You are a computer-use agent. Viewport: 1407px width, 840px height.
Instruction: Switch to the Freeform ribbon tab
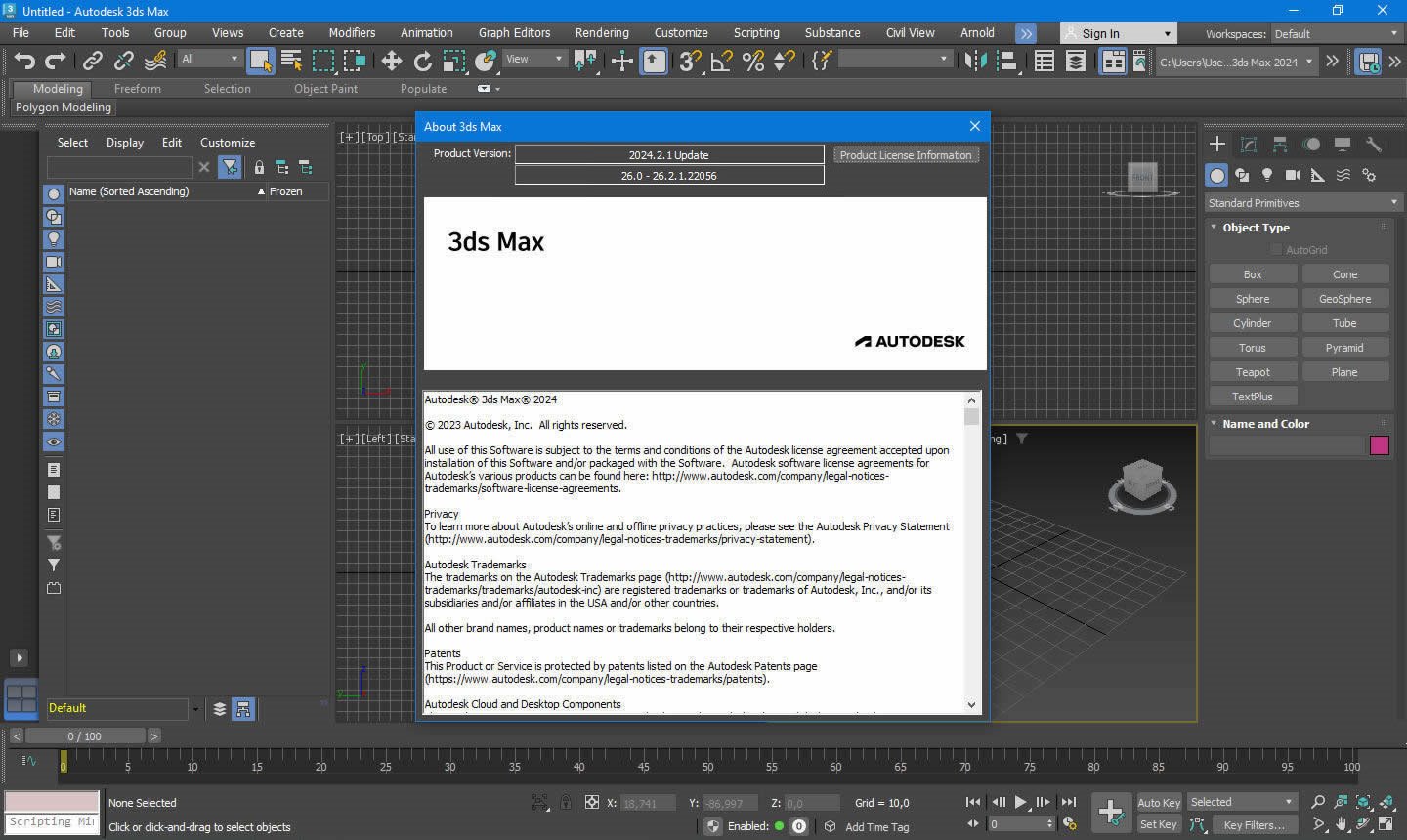[137, 88]
